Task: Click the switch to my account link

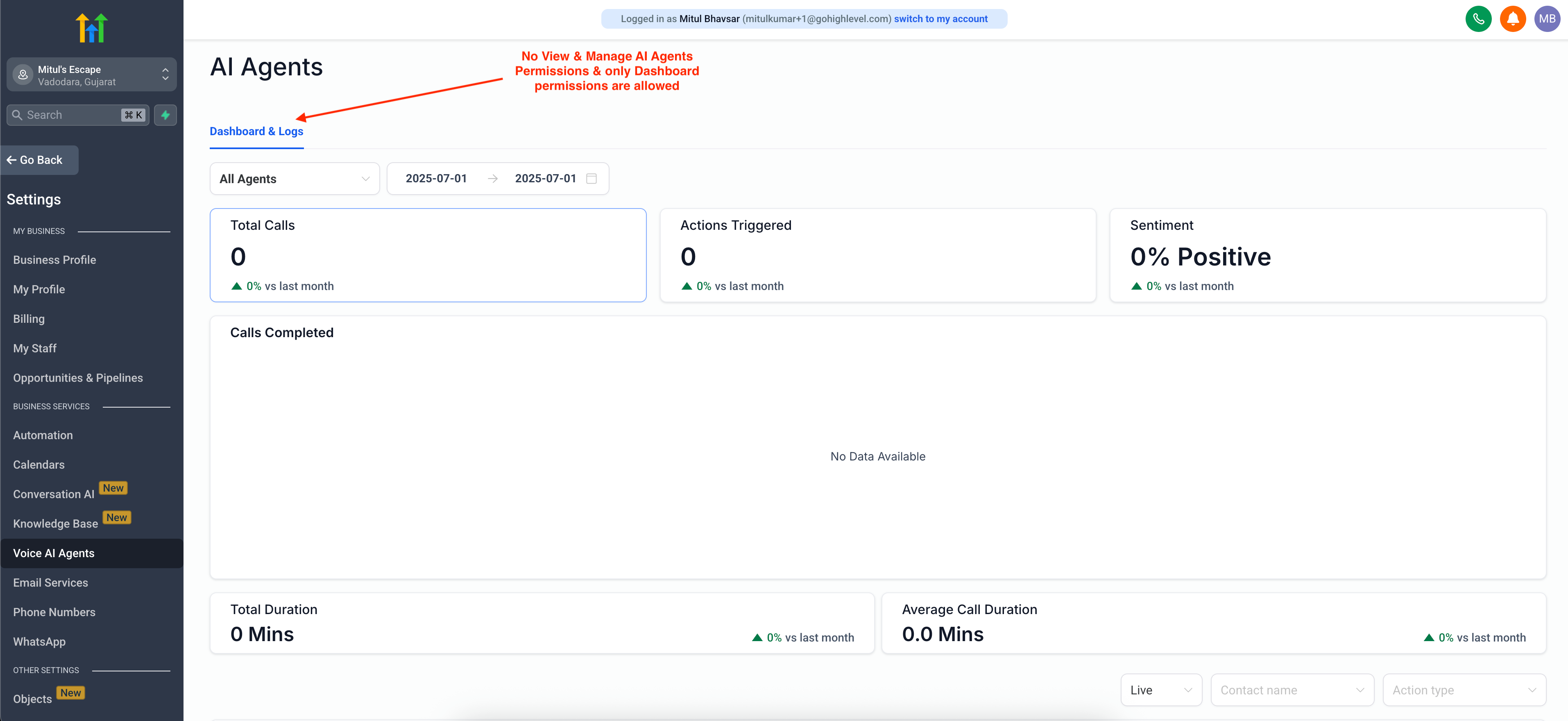Action: [940, 18]
